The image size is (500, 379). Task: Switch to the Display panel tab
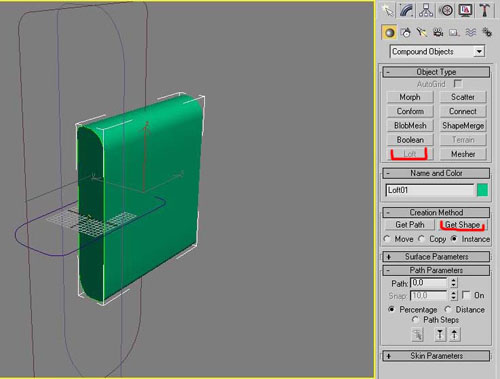point(465,10)
